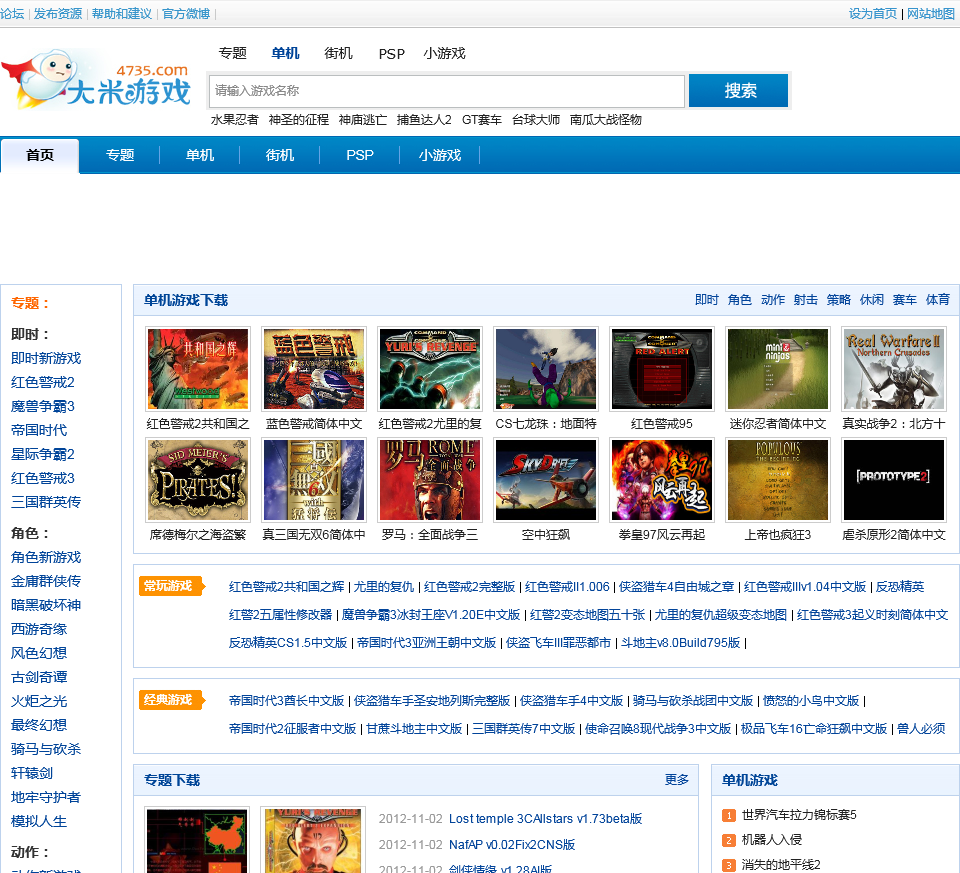Click the 官方微博 link in top bar

(186, 13)
